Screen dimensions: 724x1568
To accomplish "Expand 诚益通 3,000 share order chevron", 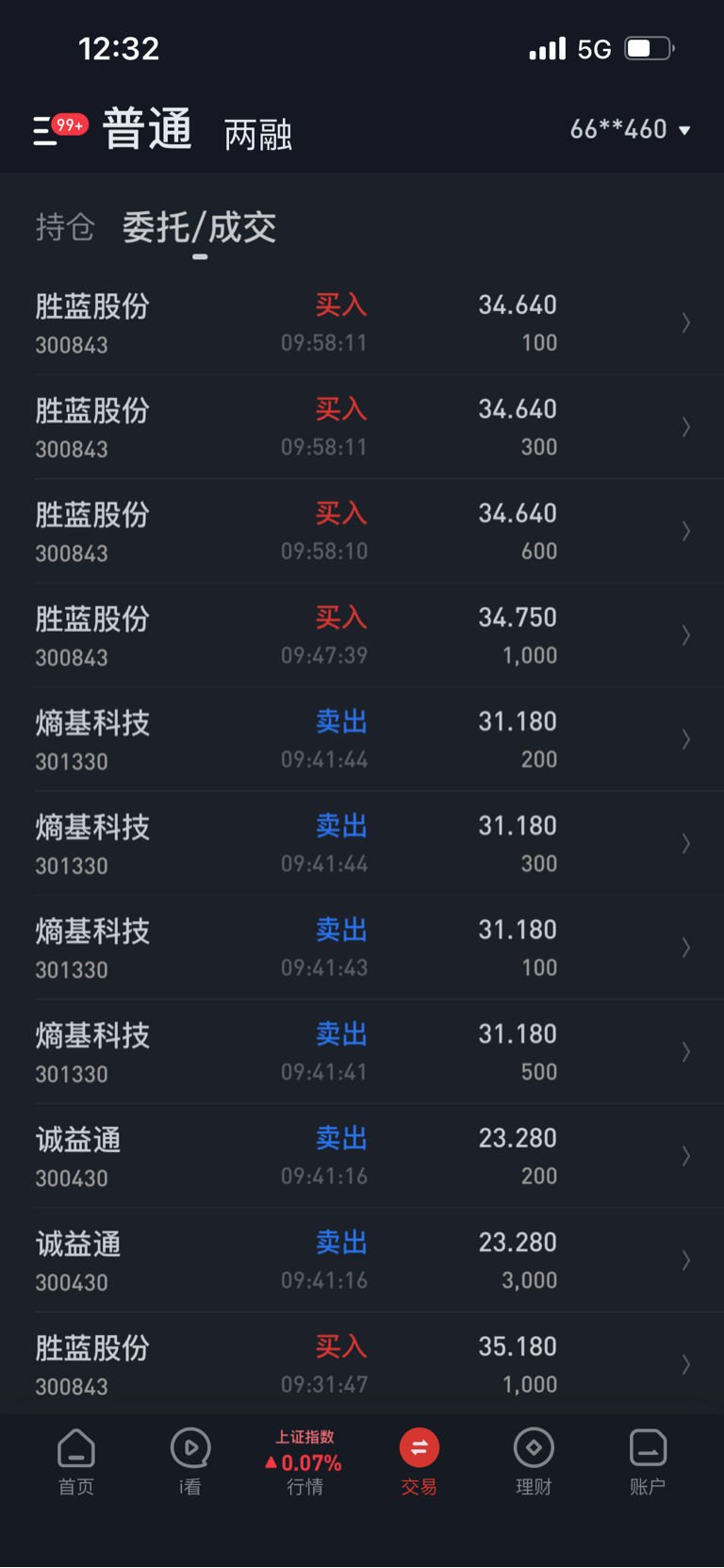I will click(x=686, y=1261).
